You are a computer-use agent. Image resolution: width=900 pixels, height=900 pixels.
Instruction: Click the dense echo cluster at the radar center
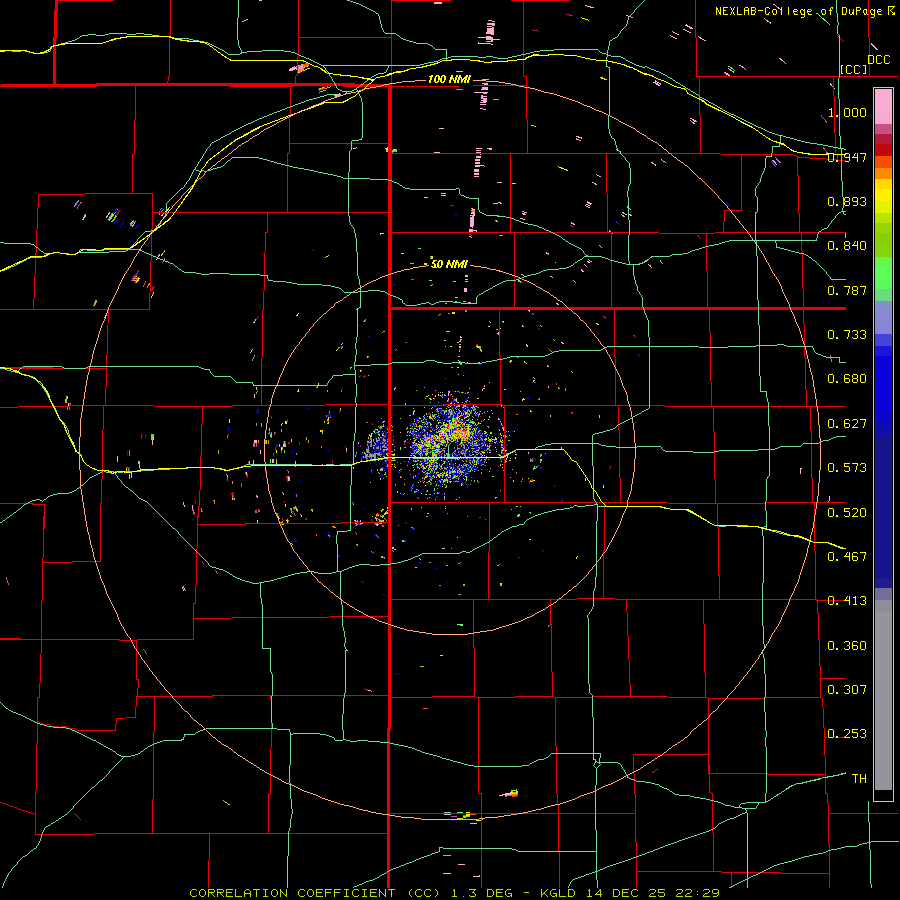tap(453, 445)
